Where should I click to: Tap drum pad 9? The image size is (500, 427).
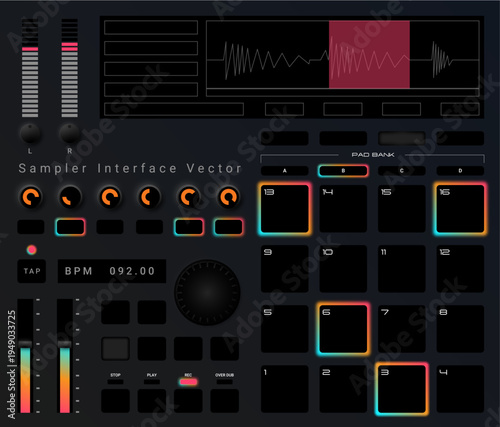(x=284, y=269)
